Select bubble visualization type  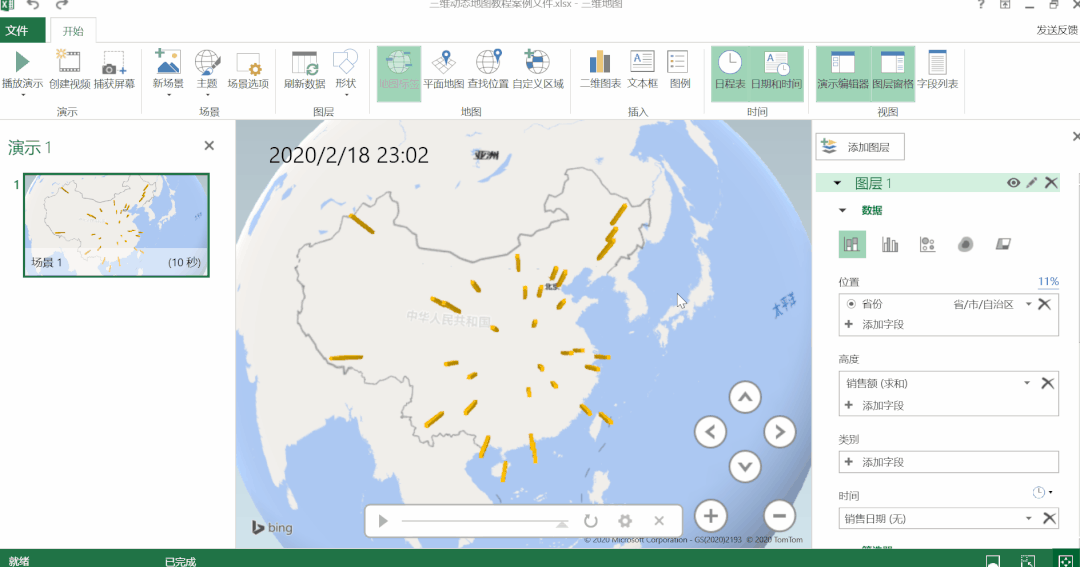(x=927, y=244)
